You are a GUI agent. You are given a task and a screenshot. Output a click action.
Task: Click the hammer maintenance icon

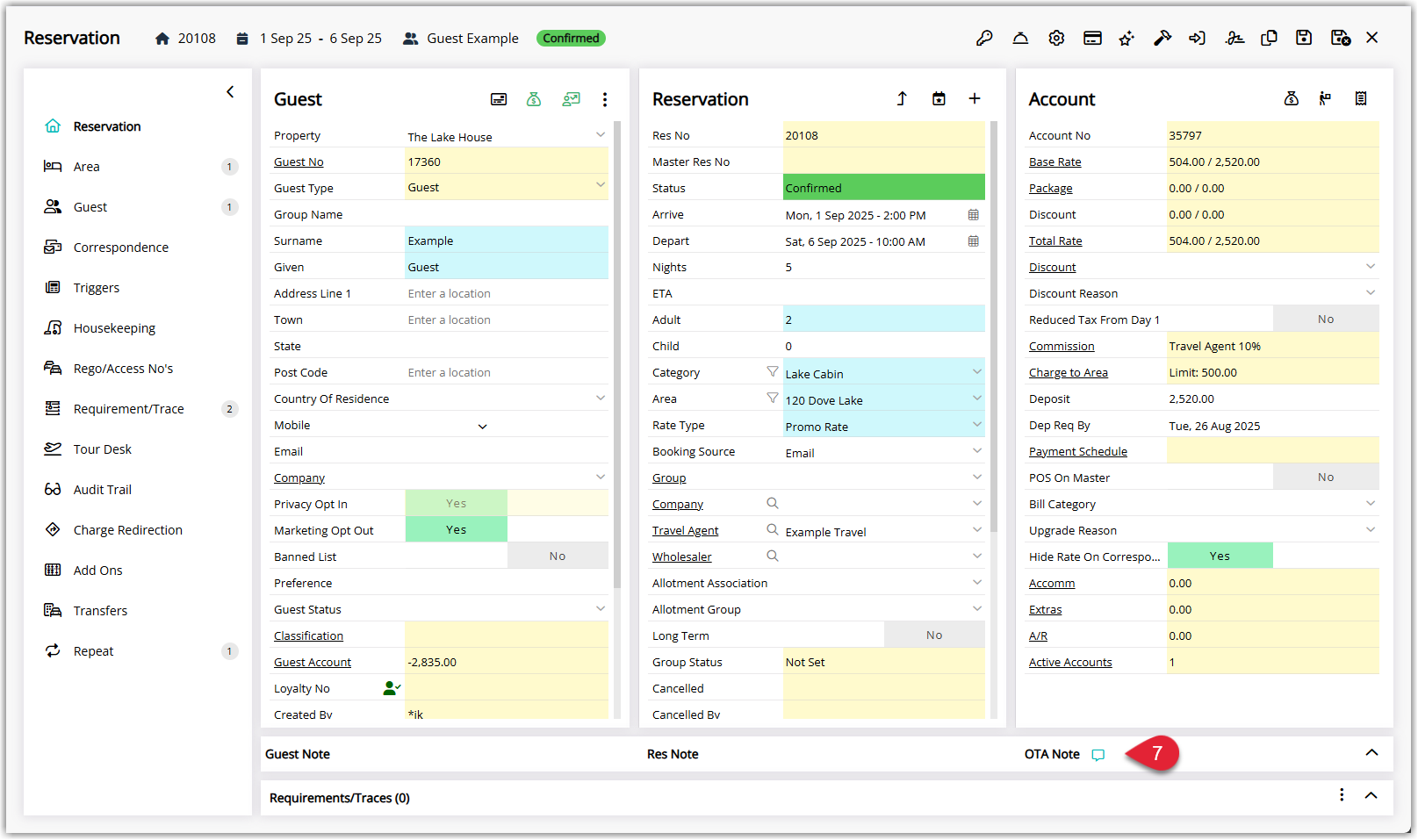1162,38
